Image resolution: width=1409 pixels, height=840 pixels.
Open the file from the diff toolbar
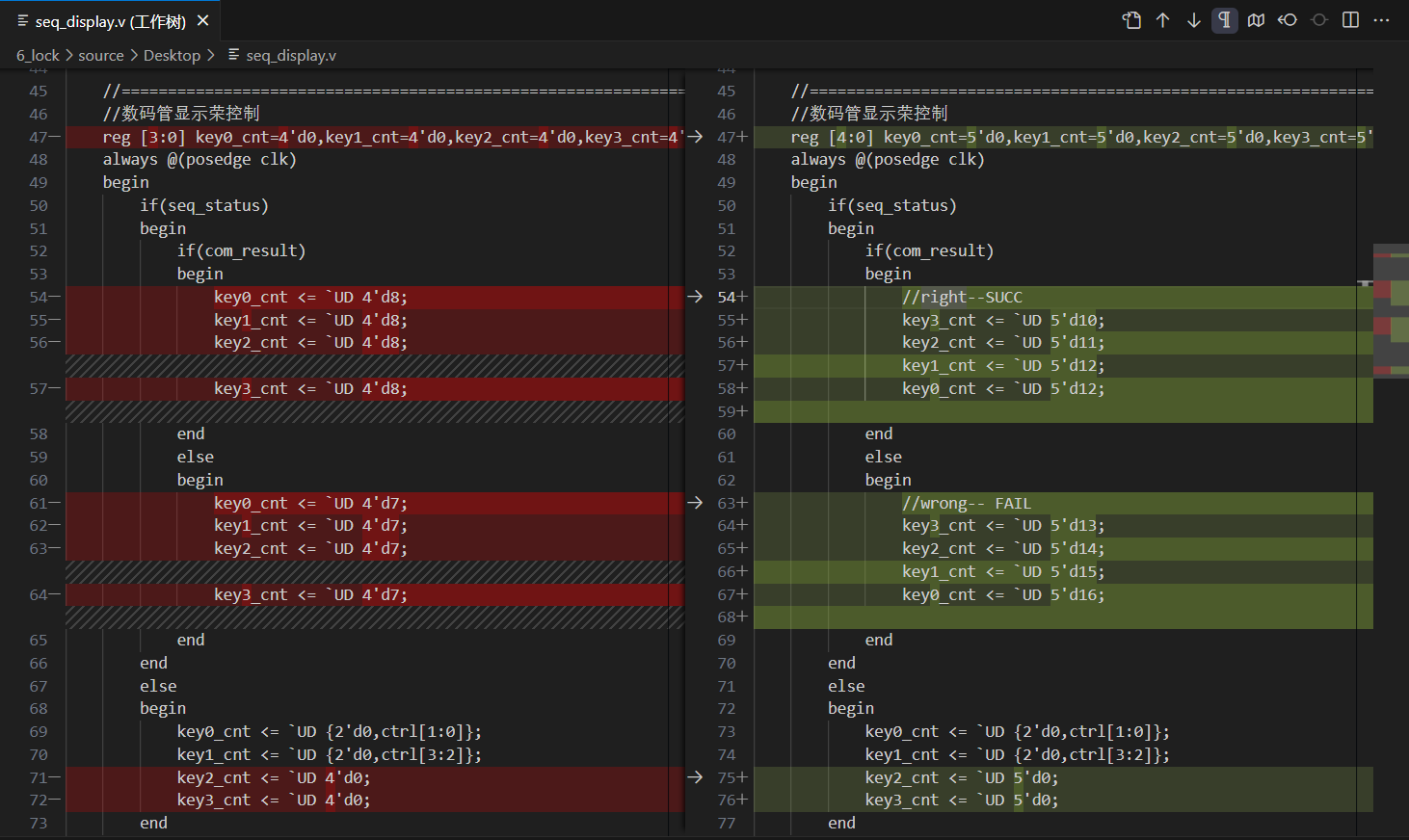(1131, 20)
